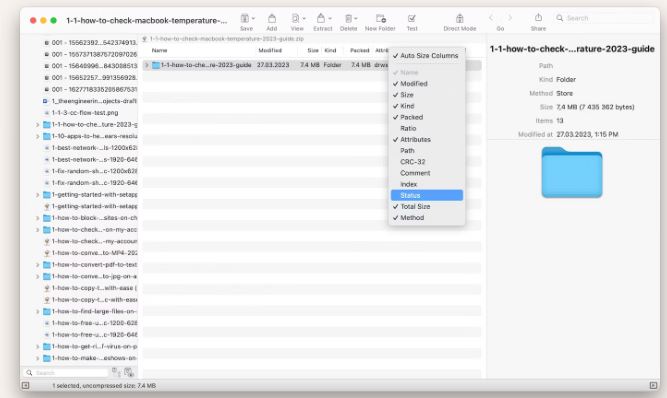The image size is (667, 398).
Task: Select highlighted Status menu entry
Action: (x=427, y=195)
